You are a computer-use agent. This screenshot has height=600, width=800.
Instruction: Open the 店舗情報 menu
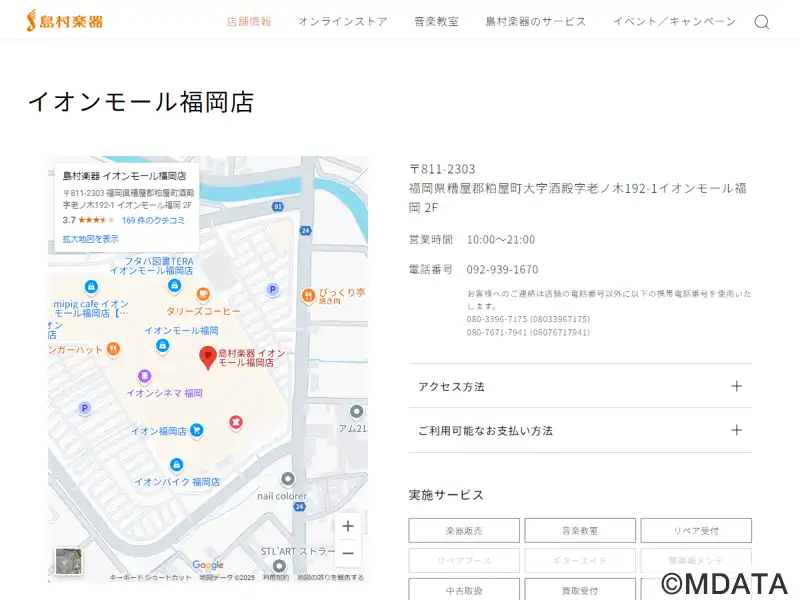tap(248, 21)
